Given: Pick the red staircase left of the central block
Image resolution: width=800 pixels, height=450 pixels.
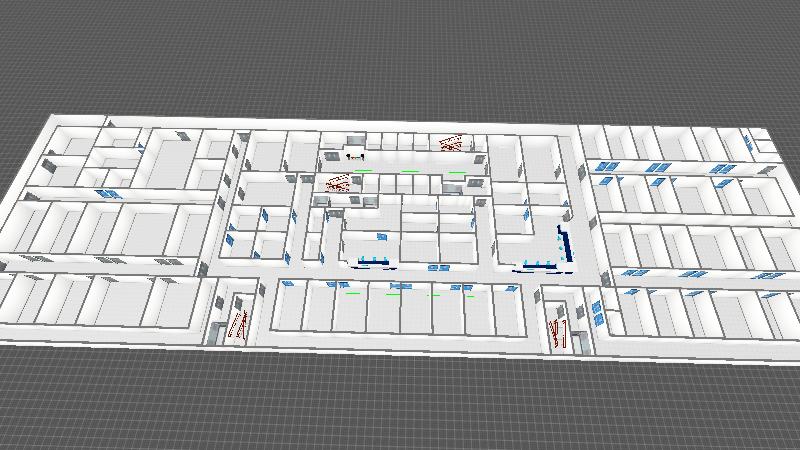Looking at the screenshot, I should pos(339,183).
